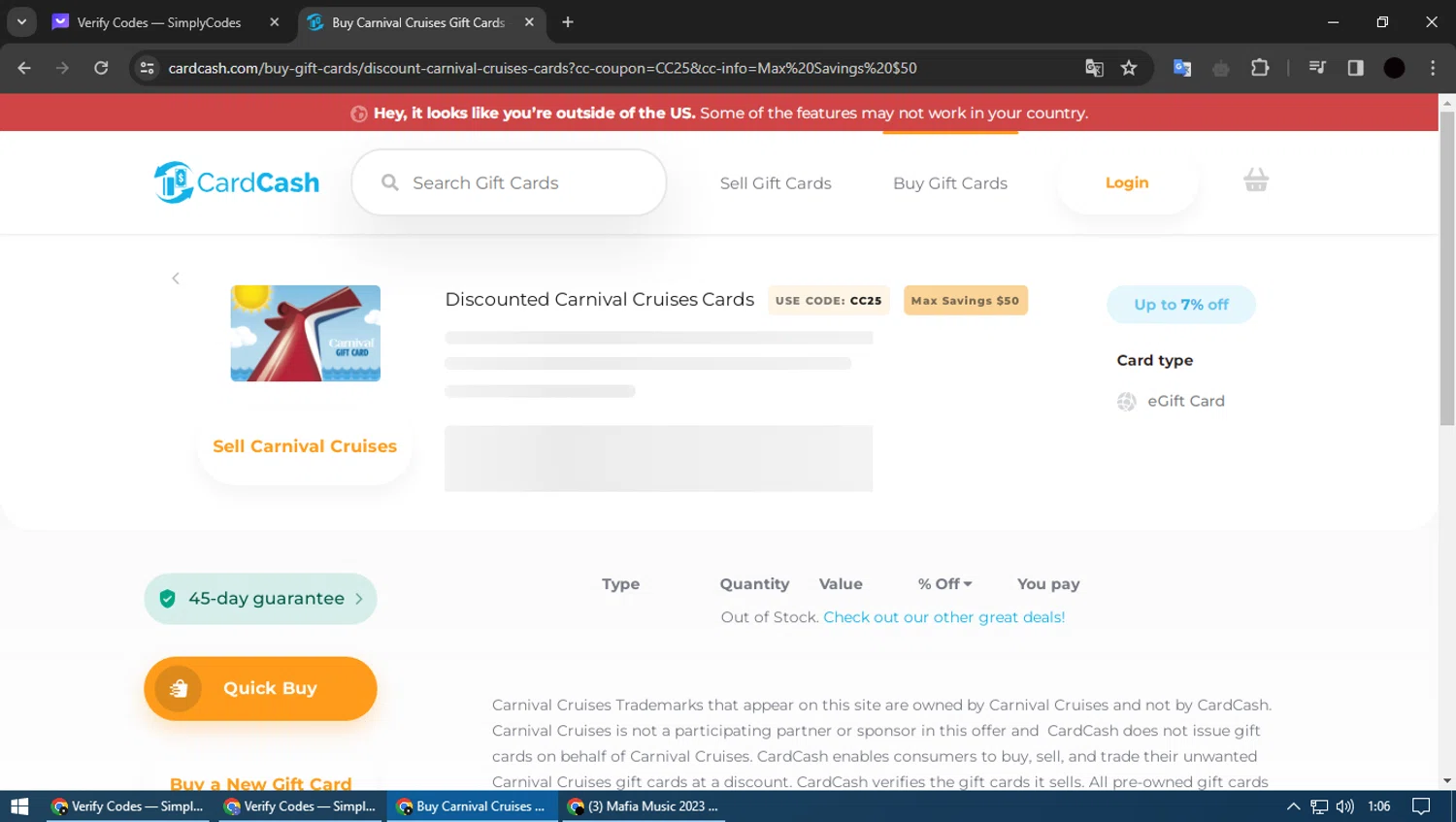Click the Value column header
This screenshot has height=822, width=1456.
(841, 584)
